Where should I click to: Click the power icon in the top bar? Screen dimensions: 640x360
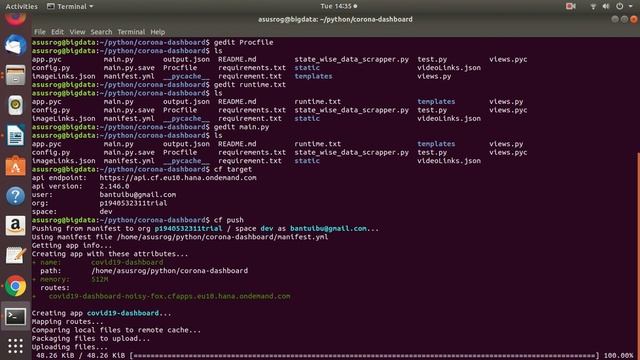tap(620, 6)
